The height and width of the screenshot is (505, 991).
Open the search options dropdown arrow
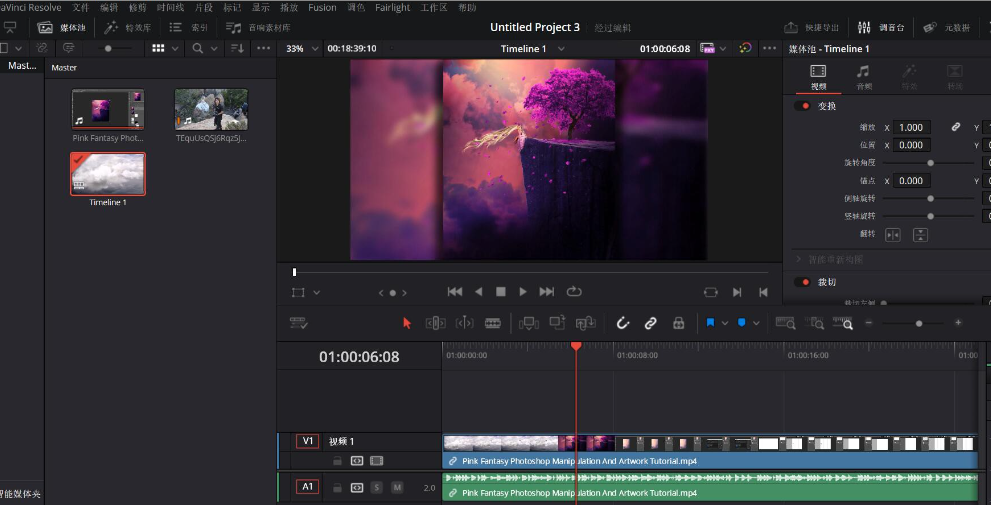[214, 48]
